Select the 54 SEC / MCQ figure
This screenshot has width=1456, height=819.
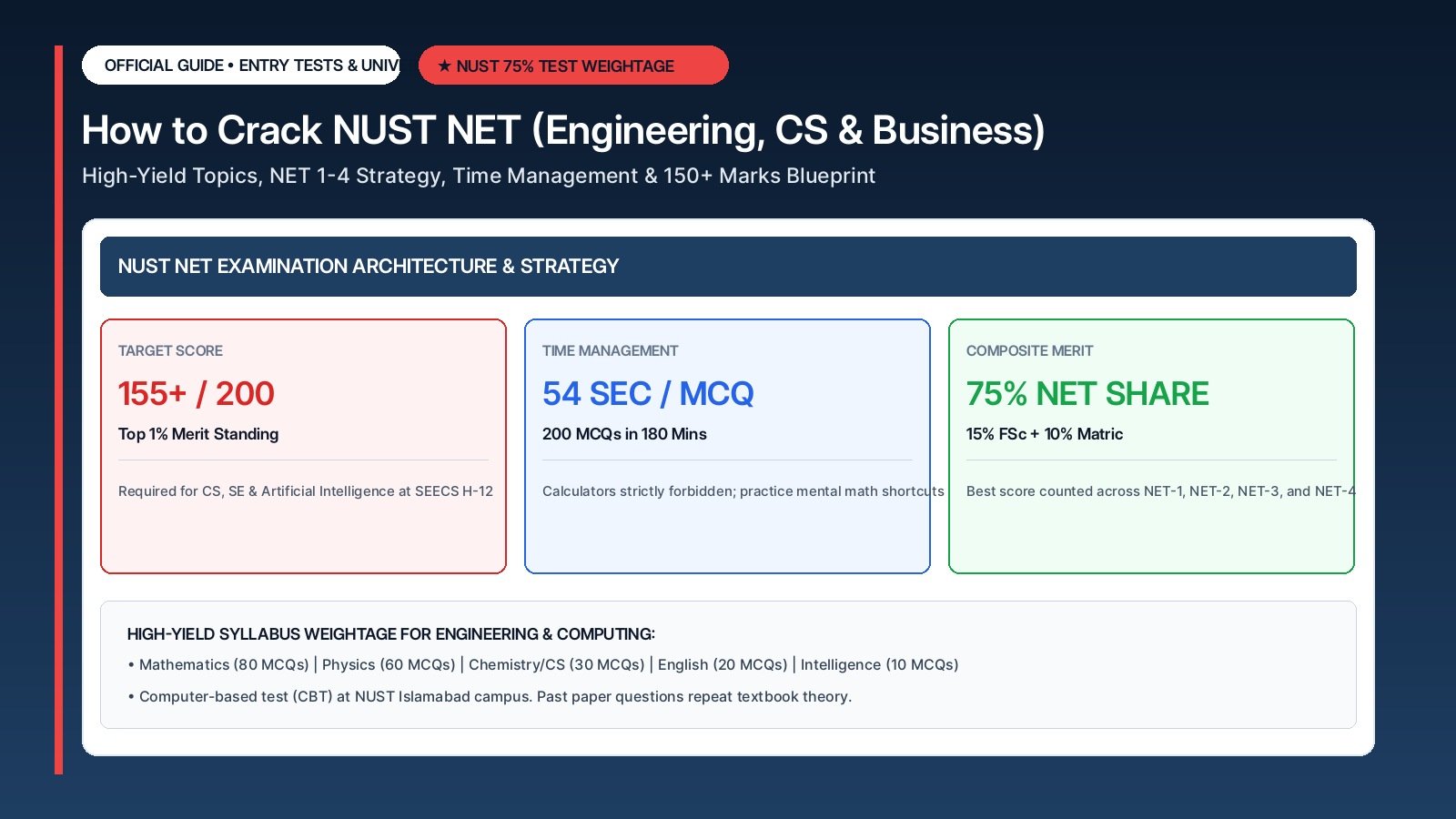[648, 394]
